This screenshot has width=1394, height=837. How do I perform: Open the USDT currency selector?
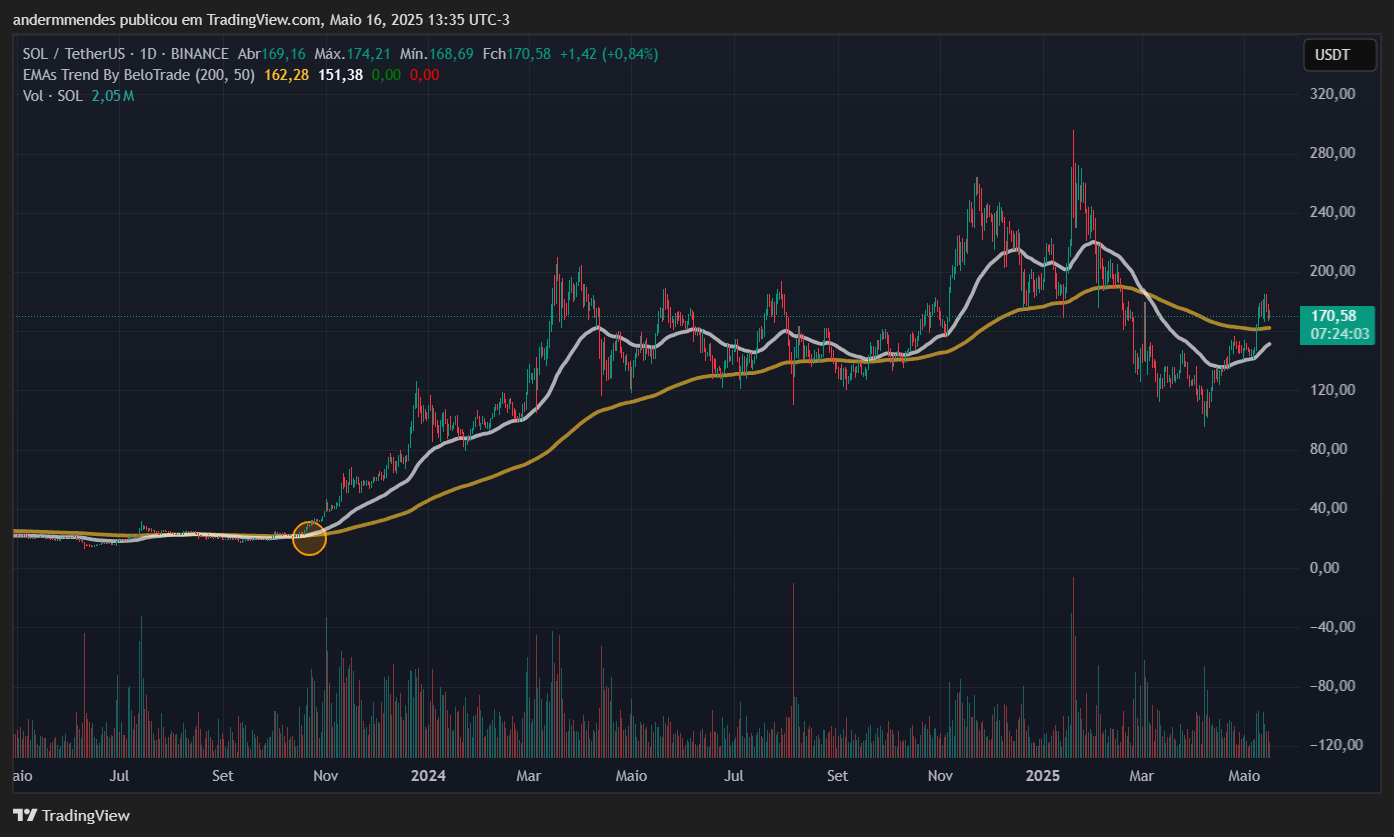[x=1331, y=55]
